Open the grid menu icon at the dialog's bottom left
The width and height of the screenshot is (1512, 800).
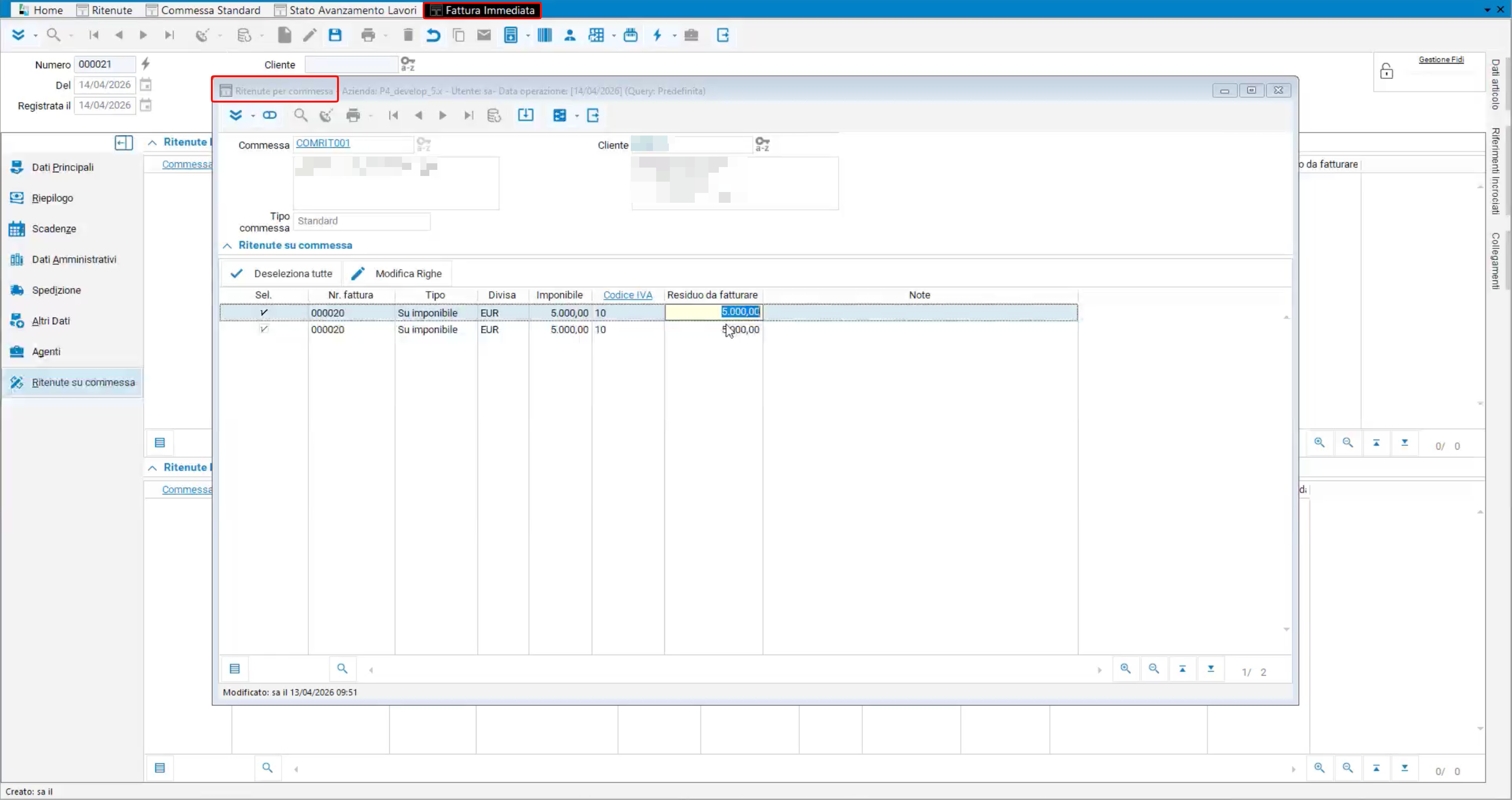235,669
